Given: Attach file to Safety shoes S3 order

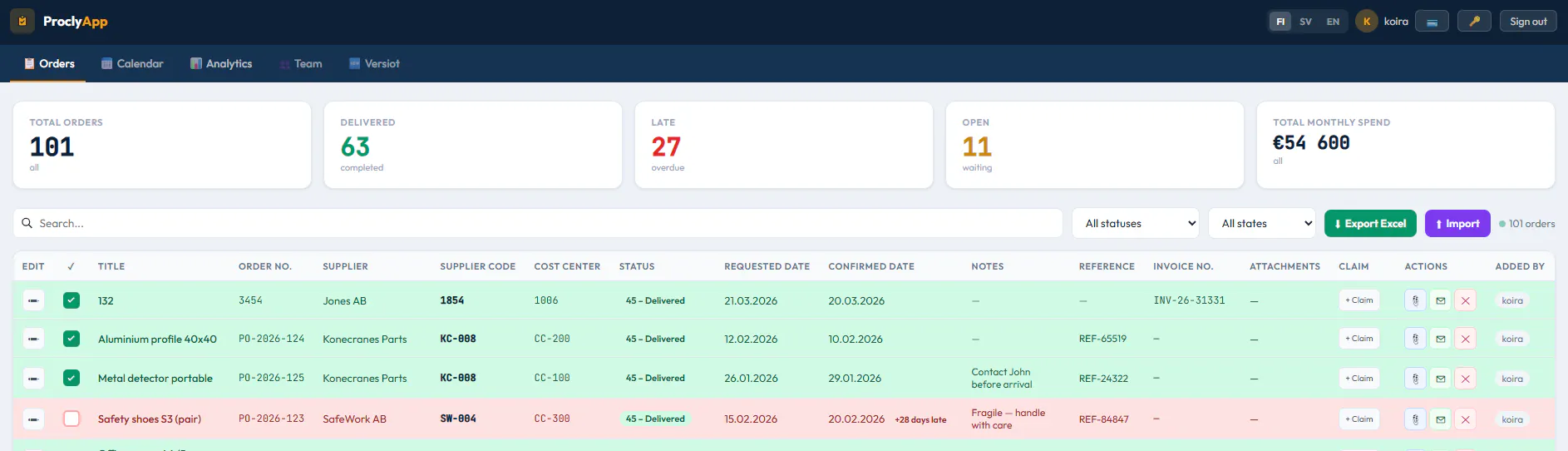Looking at the screenshot, I should (x=1415, y=419).
